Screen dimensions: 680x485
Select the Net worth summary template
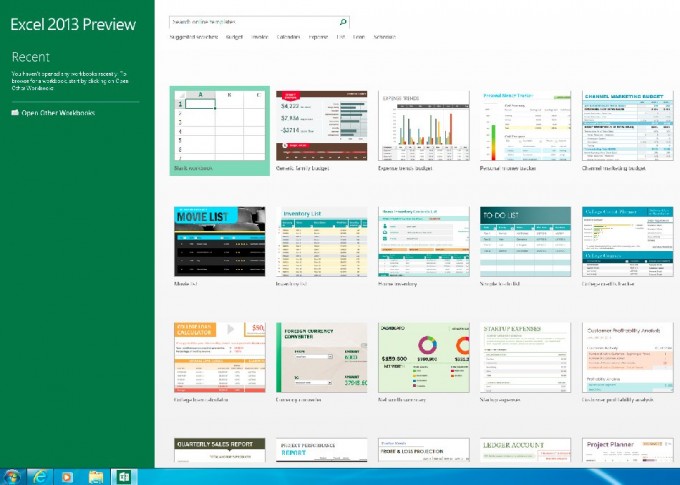coord(424,362)
